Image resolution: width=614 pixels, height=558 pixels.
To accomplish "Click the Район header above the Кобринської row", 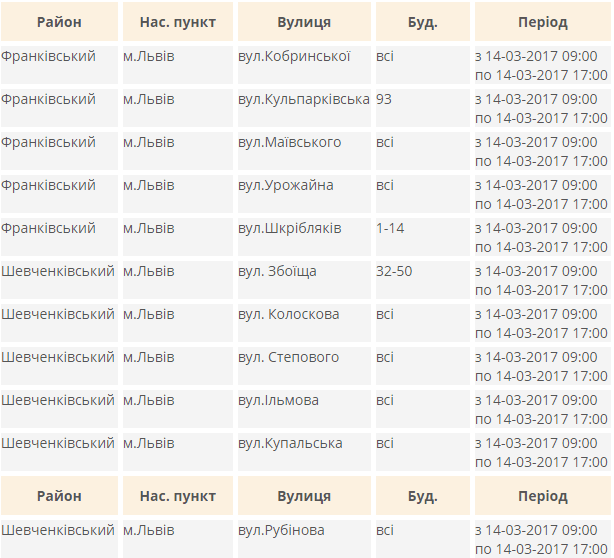I will coord(59,22).
